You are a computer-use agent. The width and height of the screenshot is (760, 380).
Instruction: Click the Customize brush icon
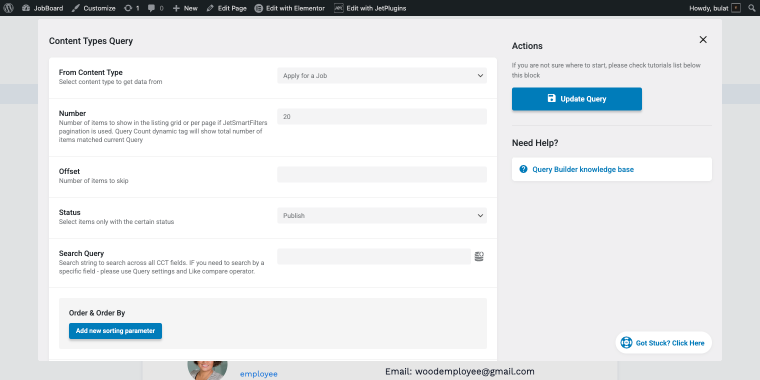76,8
